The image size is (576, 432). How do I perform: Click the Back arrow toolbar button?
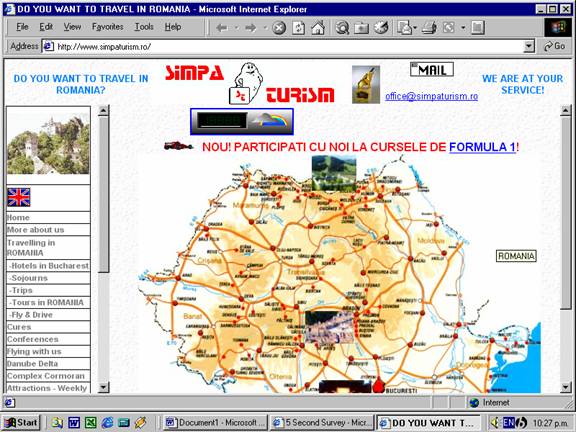point(222,28)
